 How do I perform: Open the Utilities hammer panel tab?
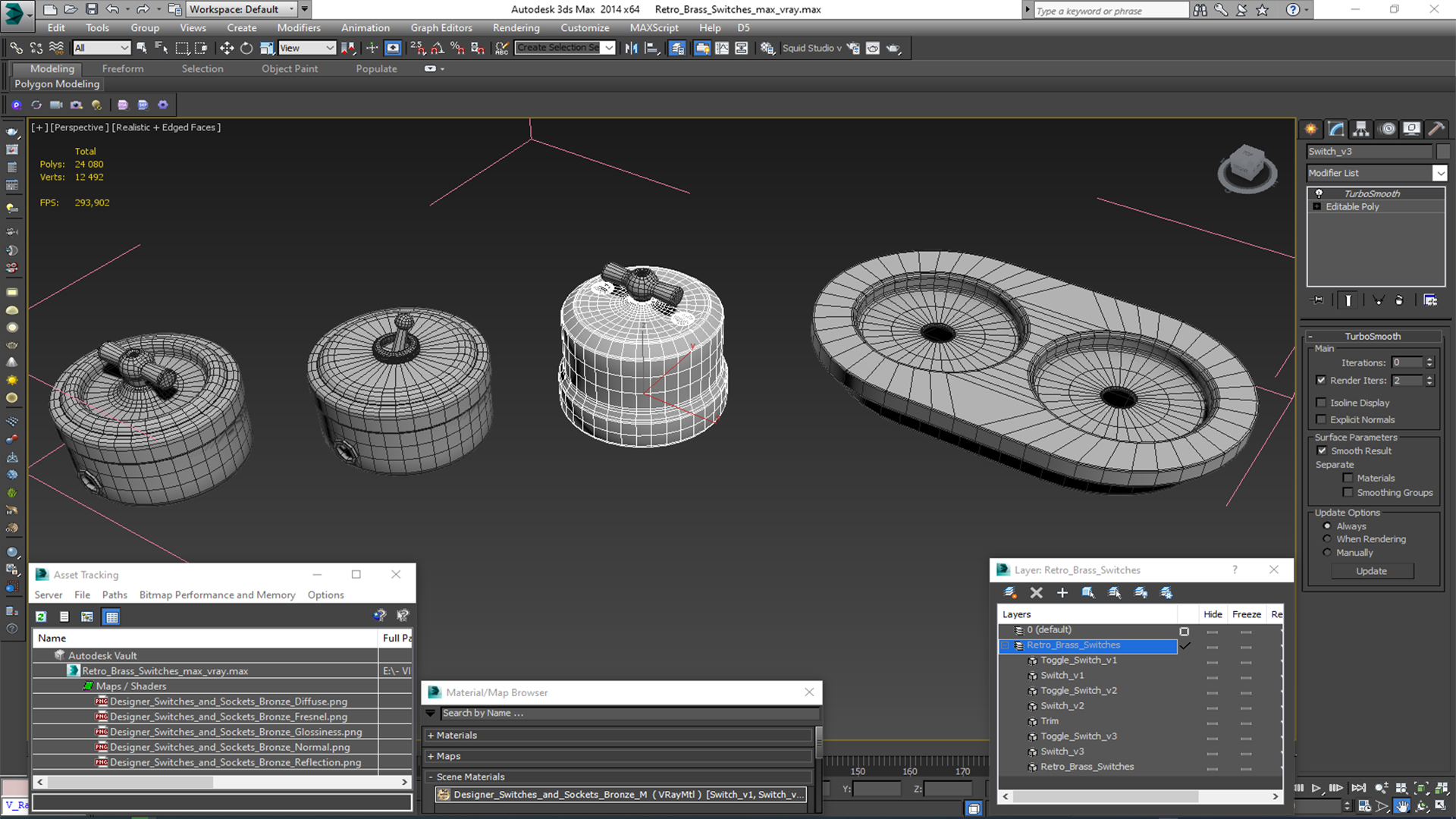click(x=1436, y=129)
